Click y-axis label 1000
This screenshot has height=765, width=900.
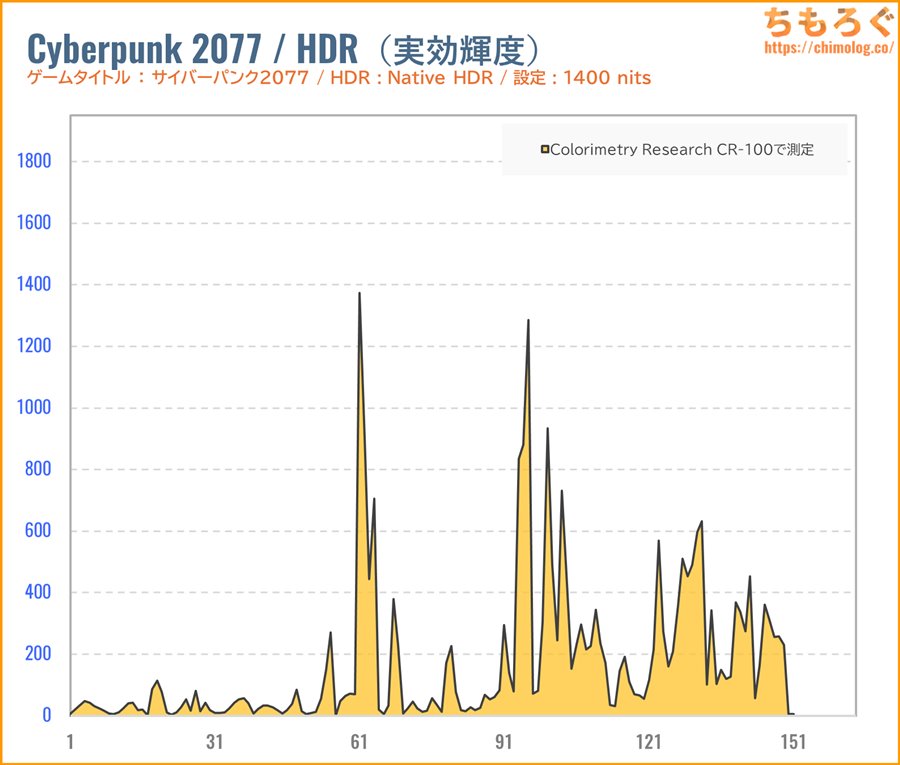pyautogui.click(x=34, y=407)
